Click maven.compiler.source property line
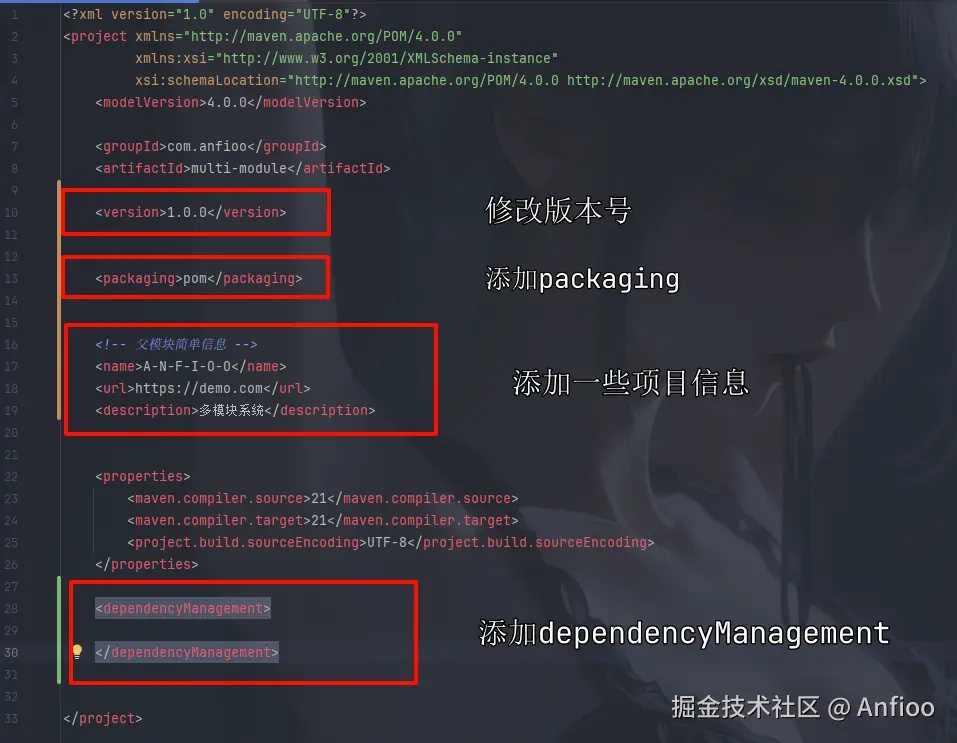Viewport: 957px width, 743px height. [x=322, y=498]
